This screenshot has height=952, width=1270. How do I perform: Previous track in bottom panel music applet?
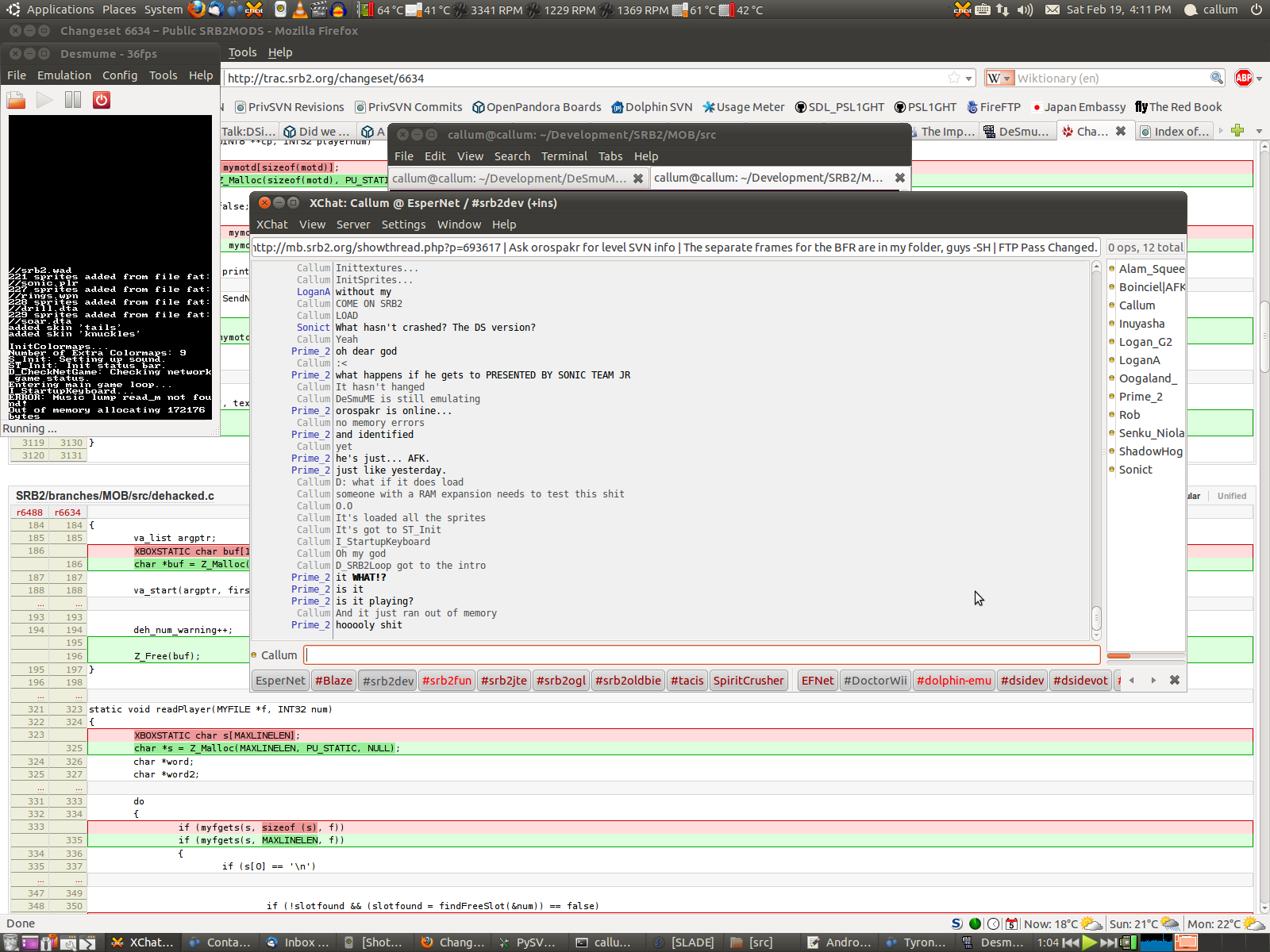coord(1071,942)
